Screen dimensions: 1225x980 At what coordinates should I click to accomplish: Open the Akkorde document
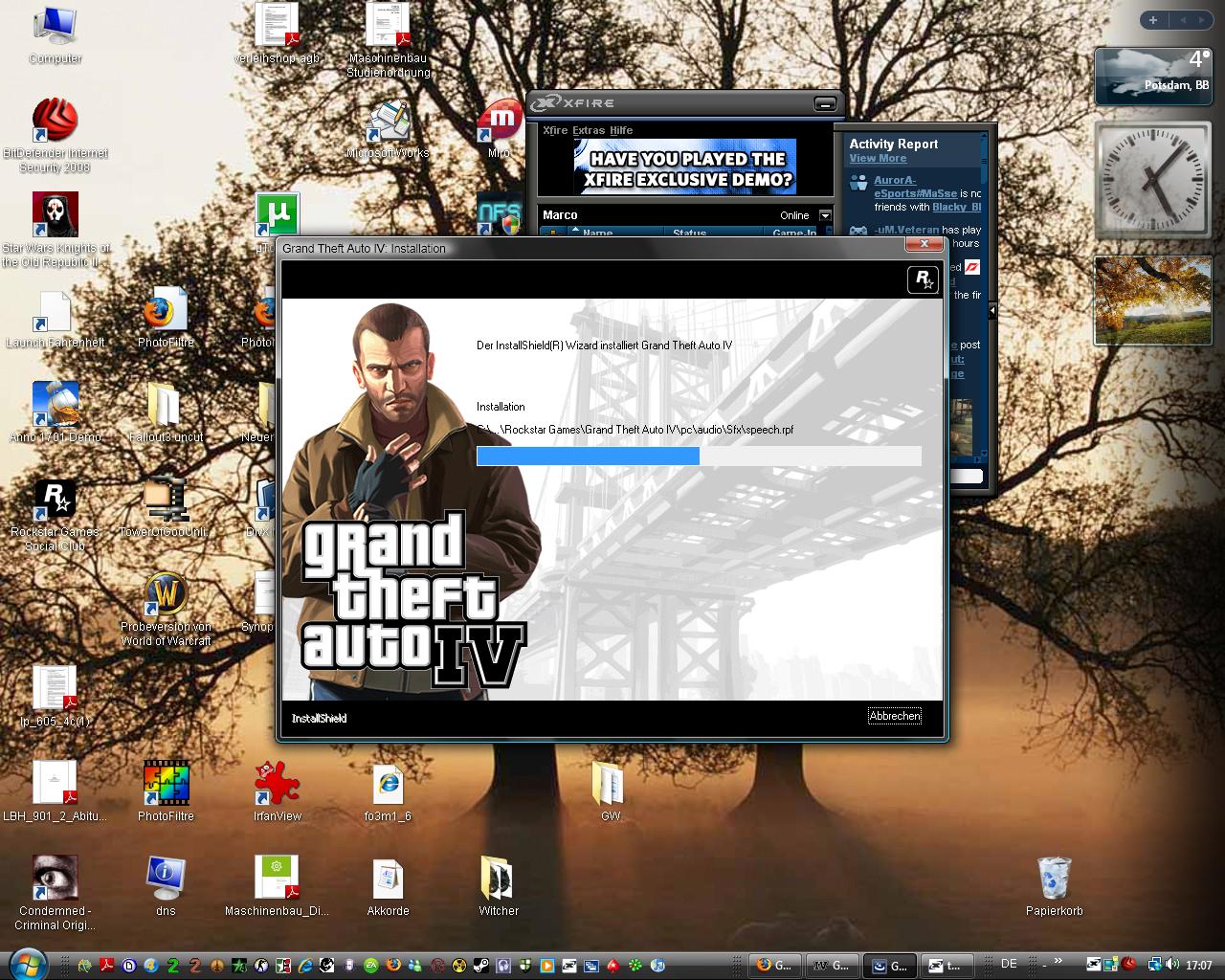pos(389,886)
